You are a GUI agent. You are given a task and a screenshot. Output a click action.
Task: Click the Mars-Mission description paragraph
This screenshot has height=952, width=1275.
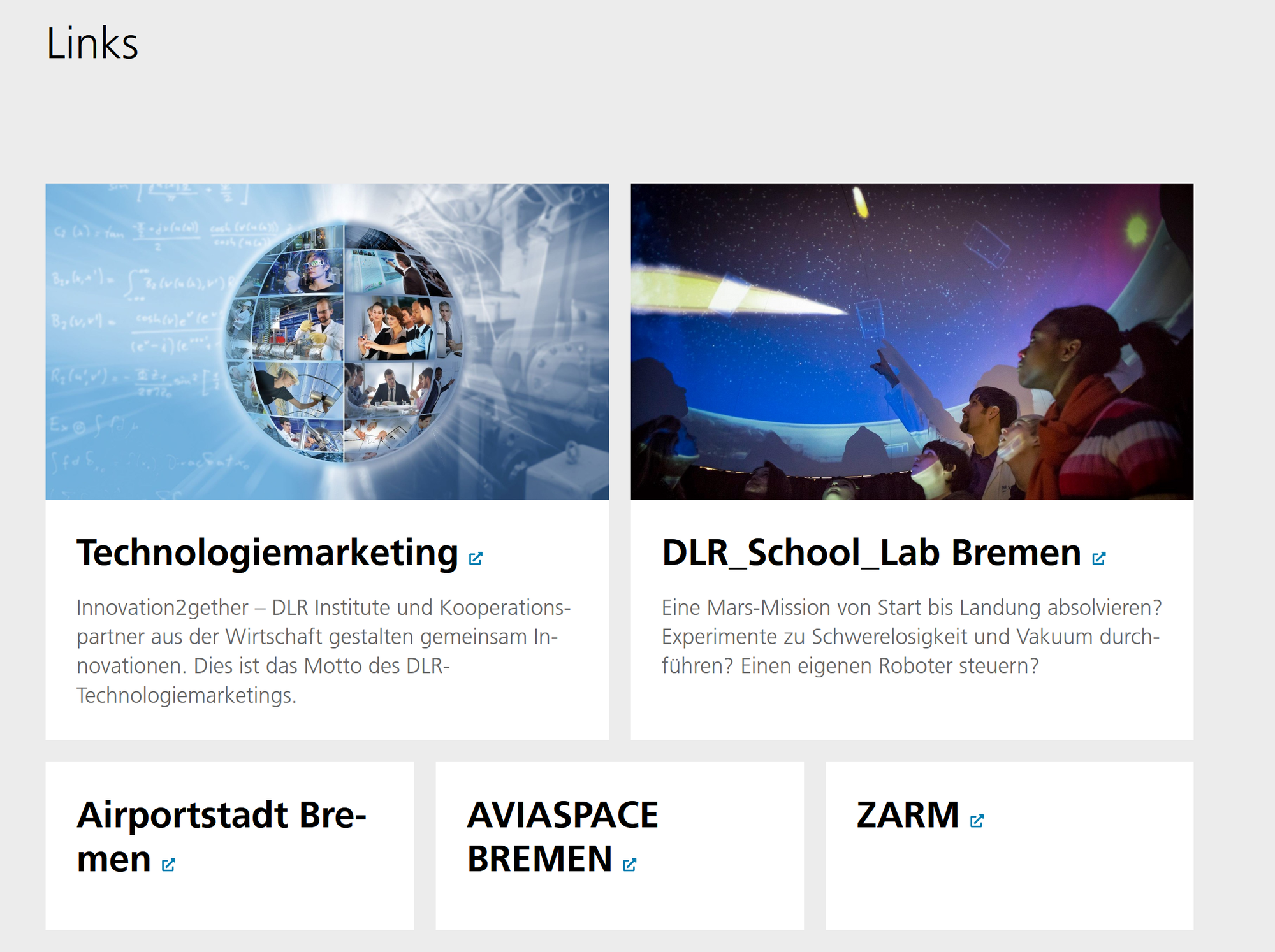click(912, 637)
